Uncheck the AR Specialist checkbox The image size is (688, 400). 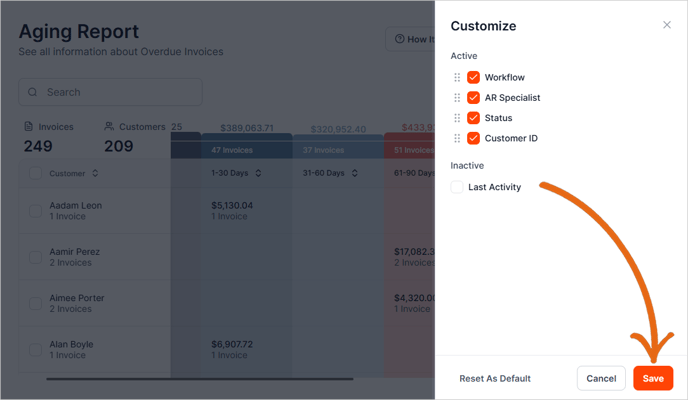coord(474,98)
